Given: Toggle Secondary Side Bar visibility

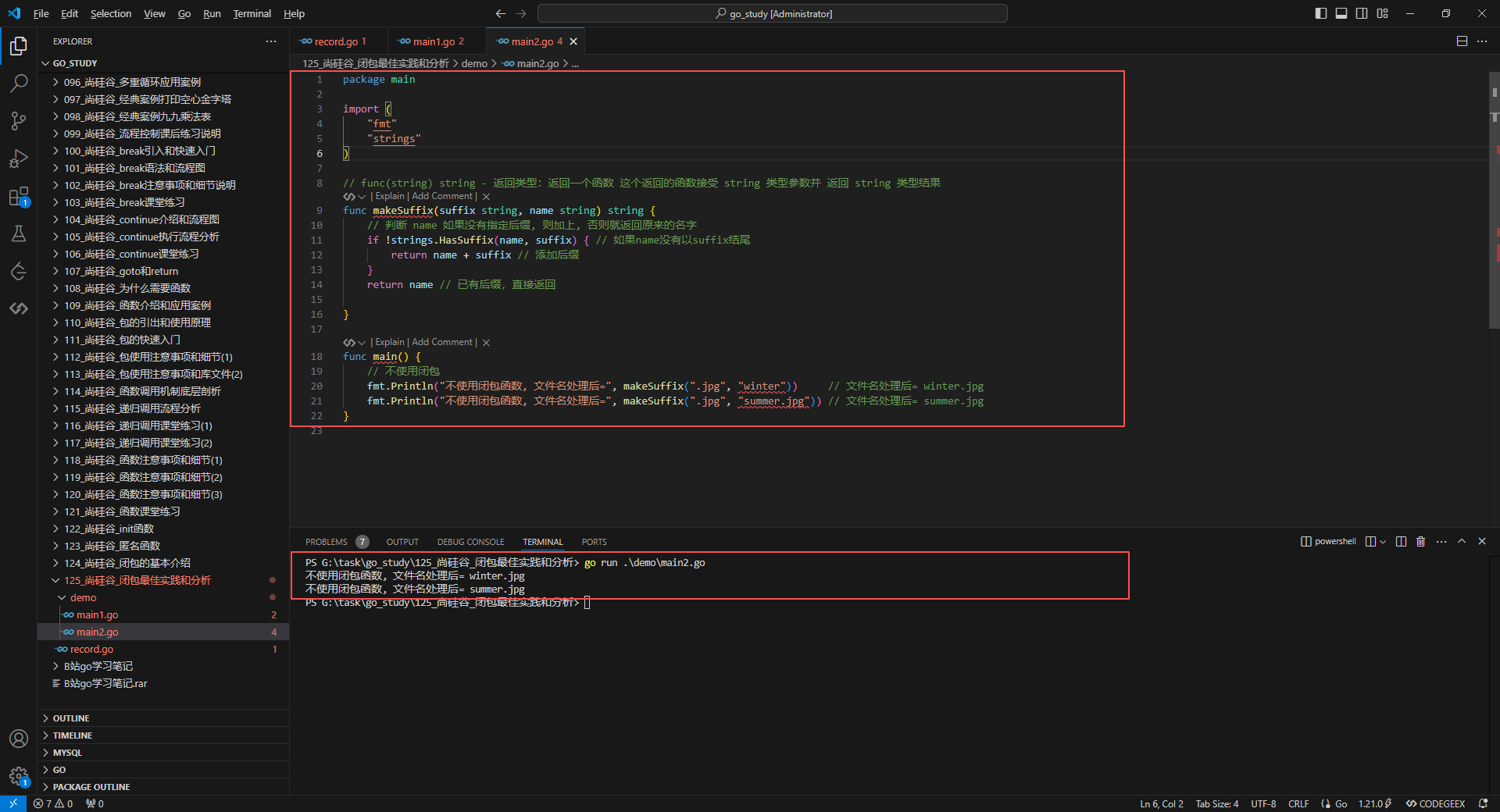Looking at the screenshot, I should 1362,13.
